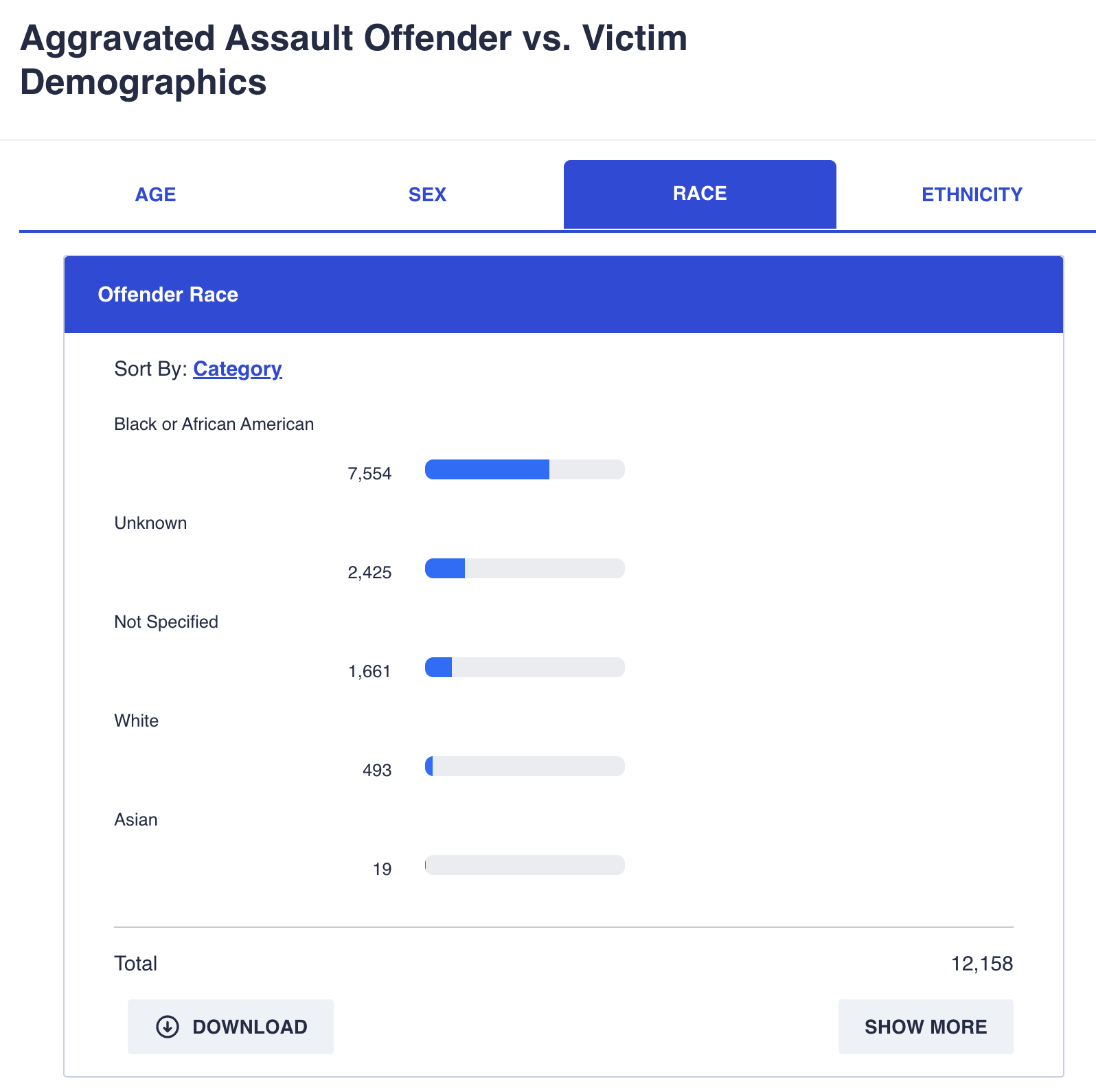Click the 7,554 count value
This screenshot has height=1092, width=1096.
(x=369, y=474)
